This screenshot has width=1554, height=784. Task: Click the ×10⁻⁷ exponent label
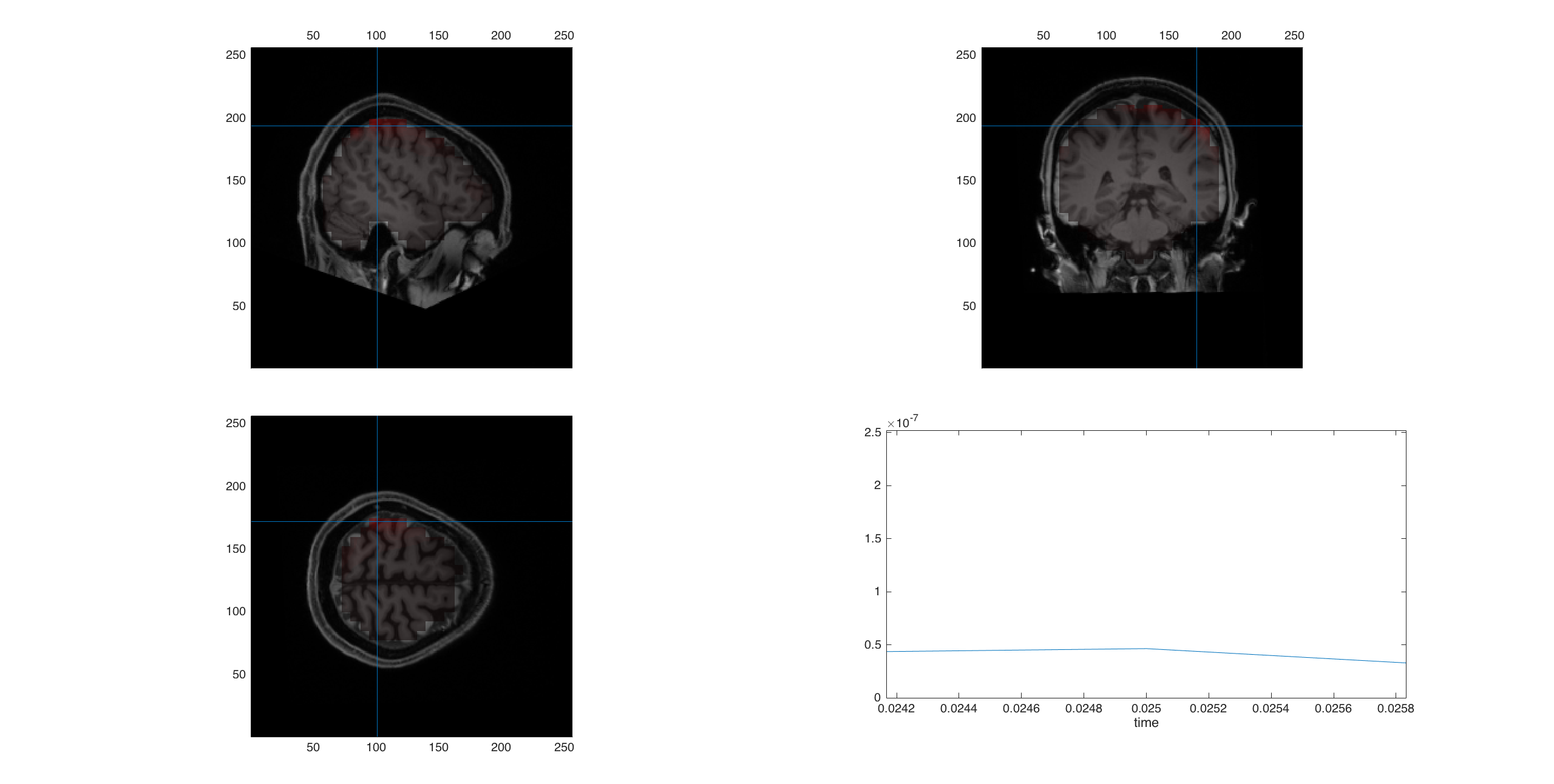[x=903, y=422]
